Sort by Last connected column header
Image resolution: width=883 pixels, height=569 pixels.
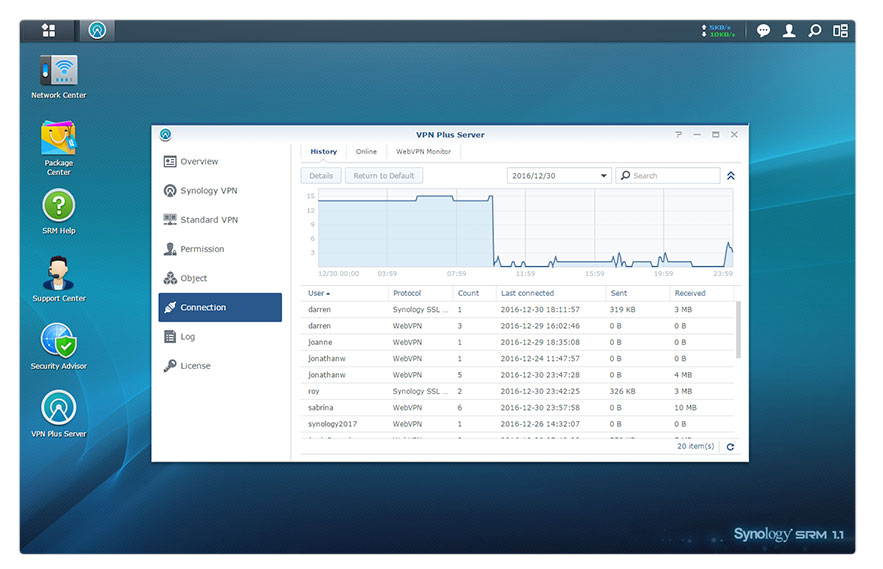click(551, 294)
